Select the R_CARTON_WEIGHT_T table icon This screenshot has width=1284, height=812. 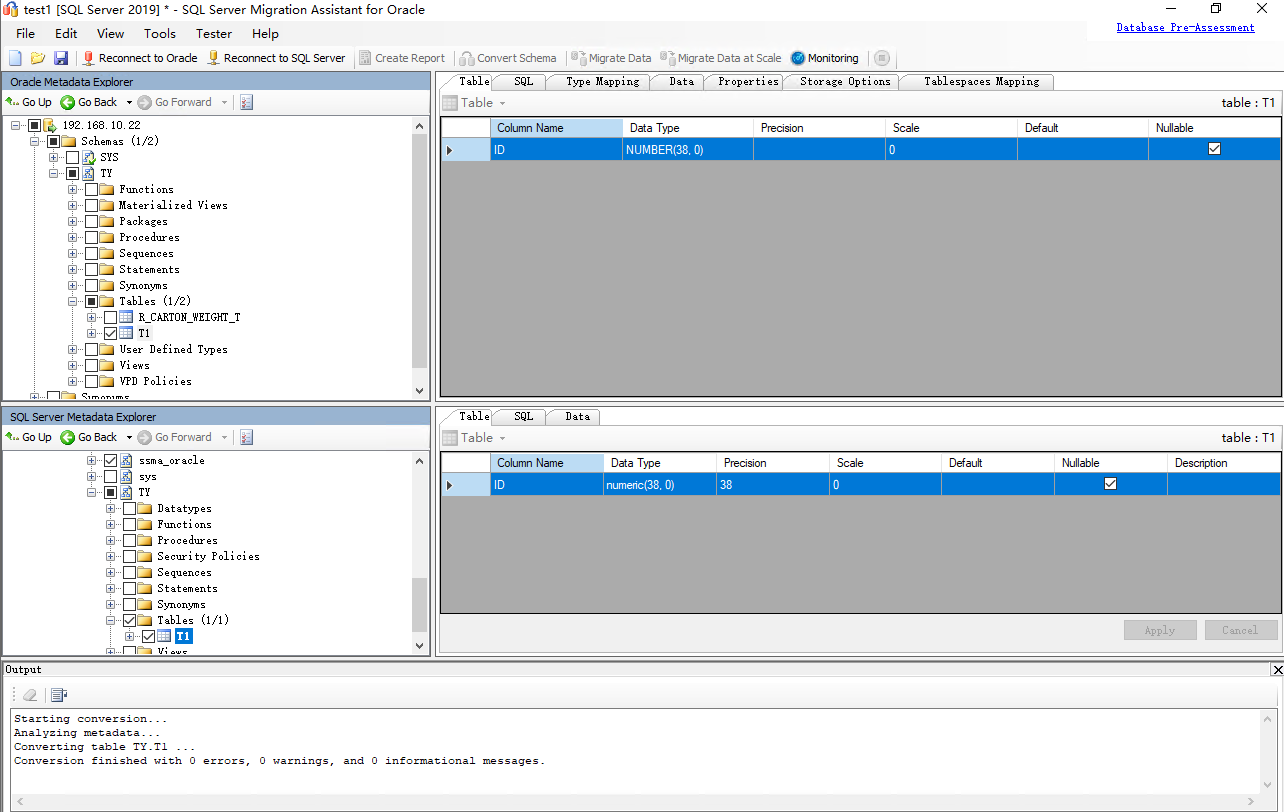(x=126, y=317)
